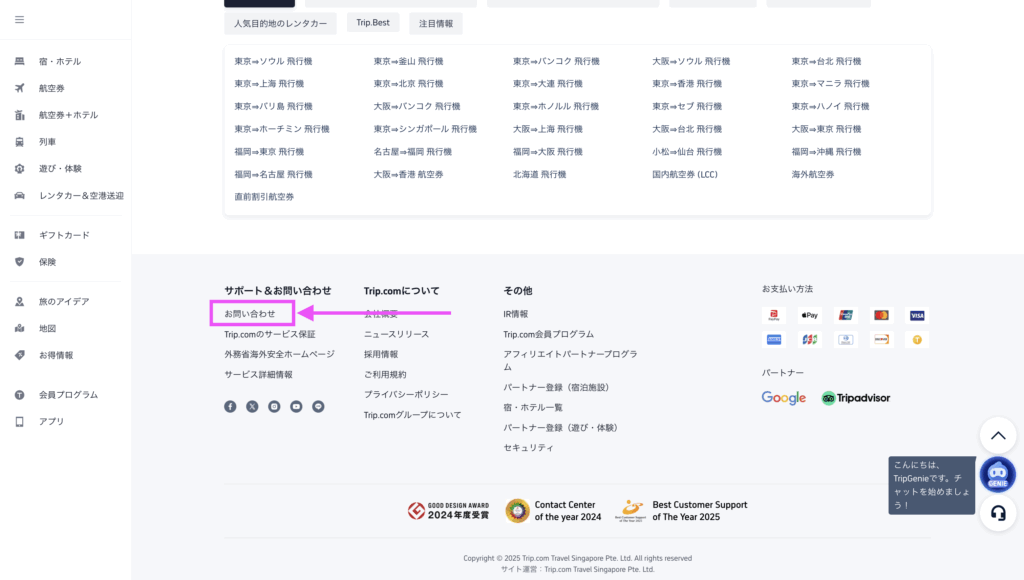Image resolution: width=1024 pixels, height=580 pixels.
Task: Select the 遊び・体験 activities sidebar icon
Action: (x=19, y=168)
